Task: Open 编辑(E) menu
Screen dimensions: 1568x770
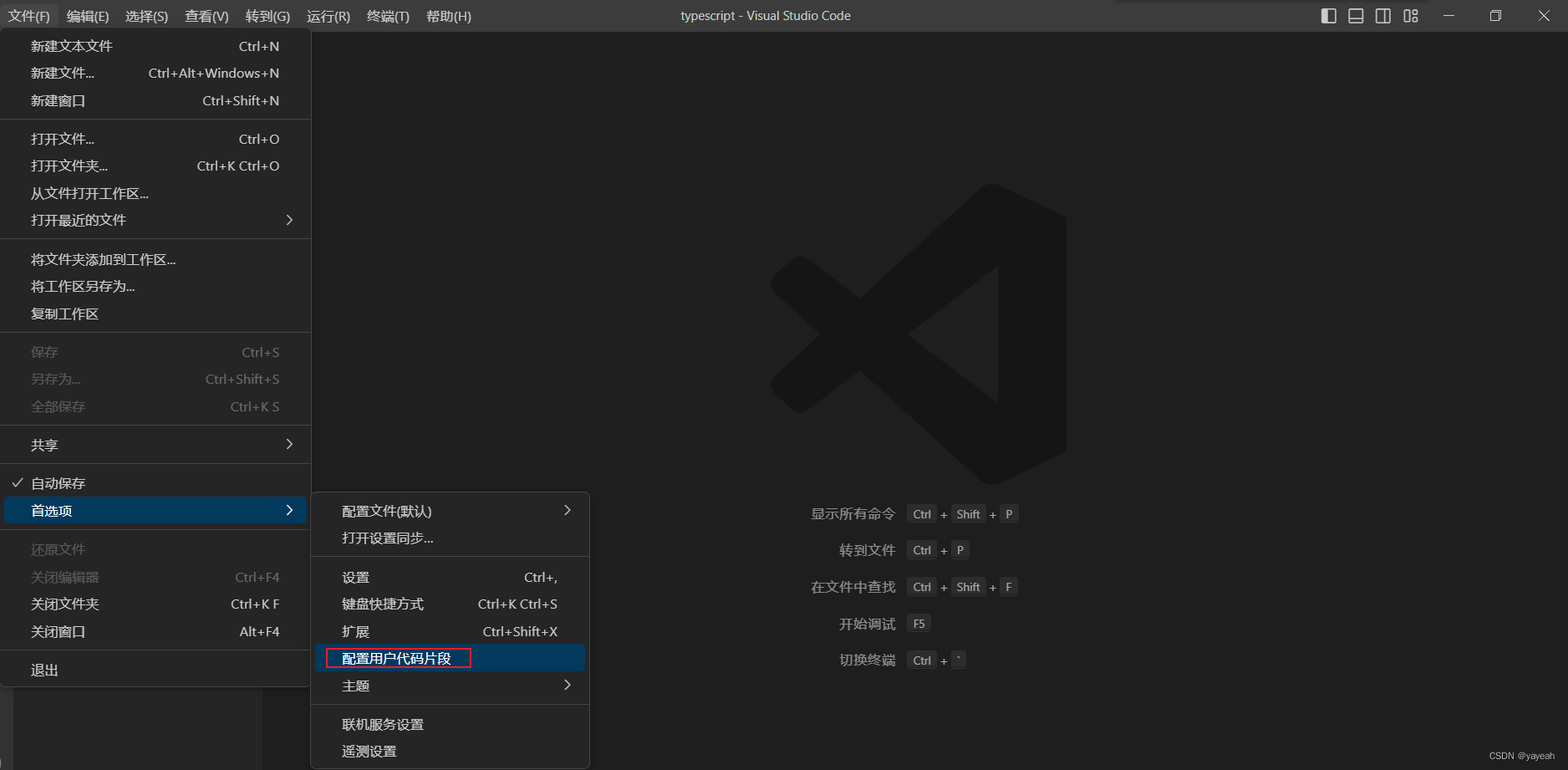Action: point(88,16)
